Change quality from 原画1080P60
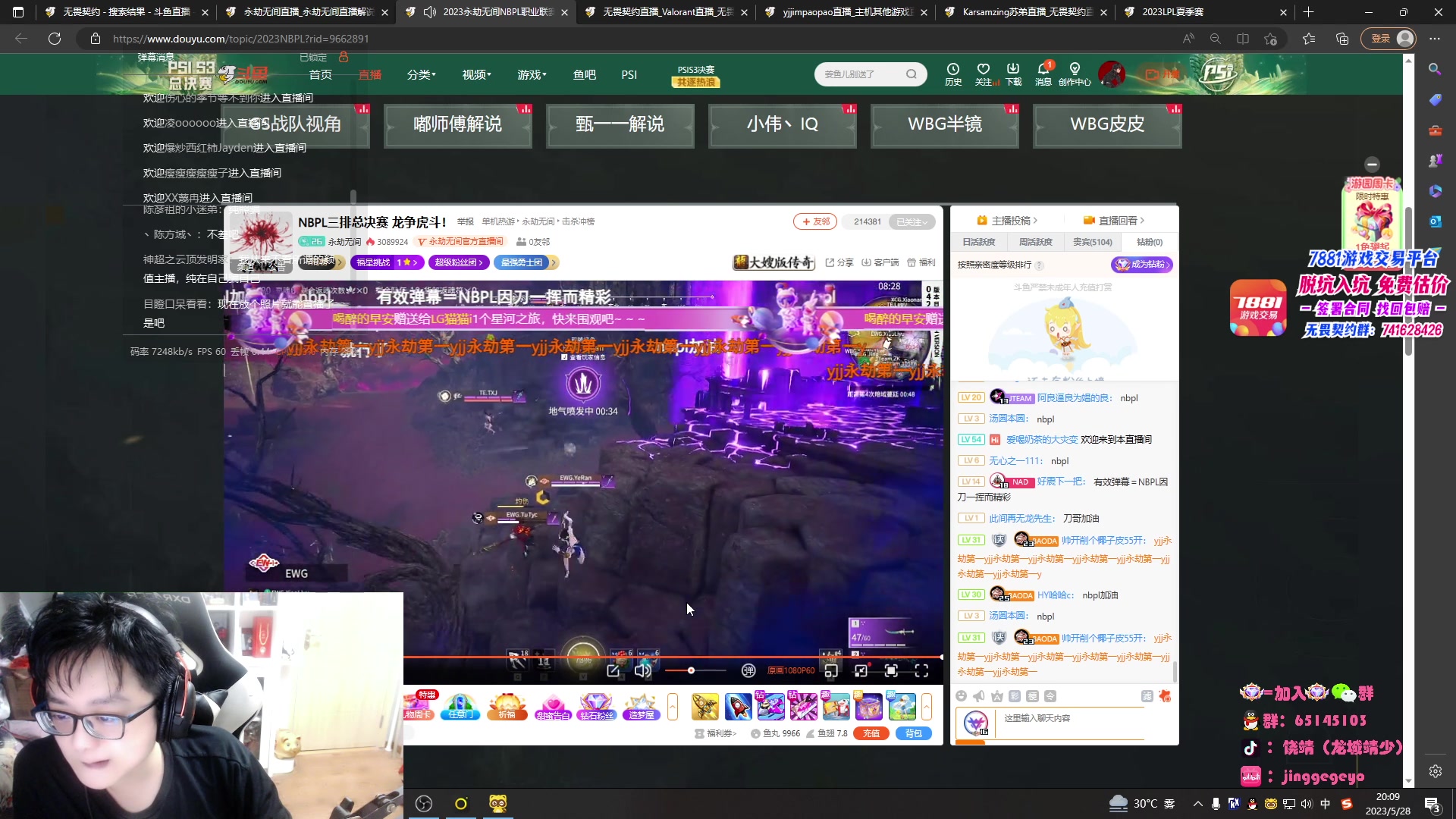This screenshot has height=819, width=1456. point(791,670)
